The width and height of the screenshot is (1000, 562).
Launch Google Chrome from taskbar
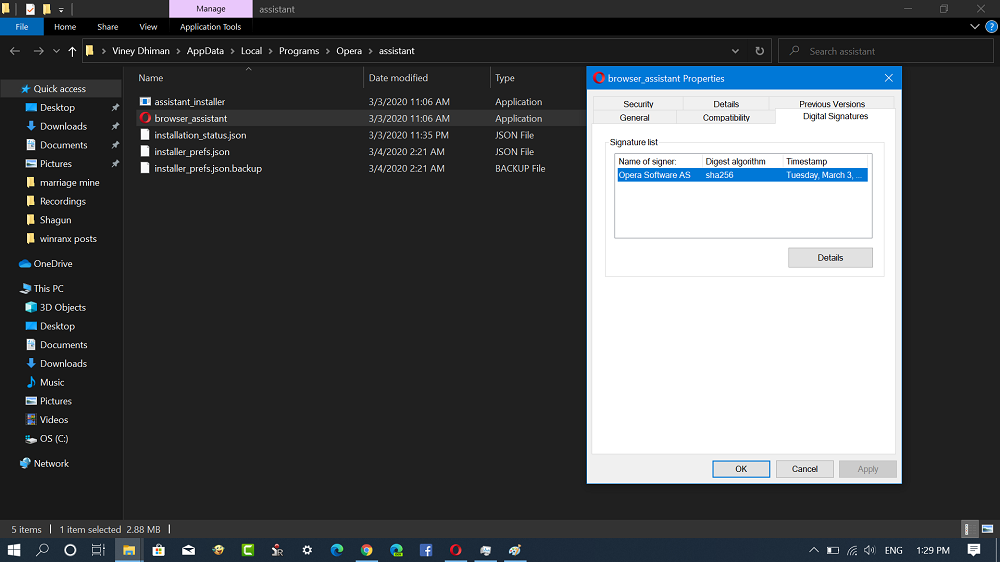click(x=366, y=550)
